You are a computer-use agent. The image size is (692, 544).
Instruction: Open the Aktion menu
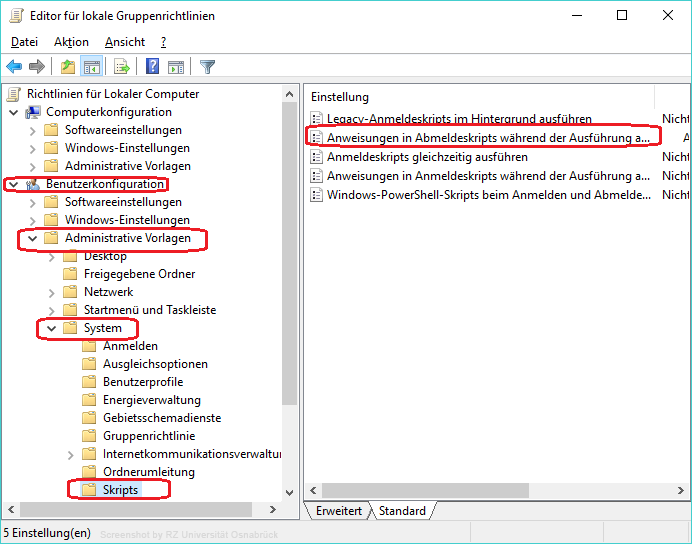tap(71, 42)
